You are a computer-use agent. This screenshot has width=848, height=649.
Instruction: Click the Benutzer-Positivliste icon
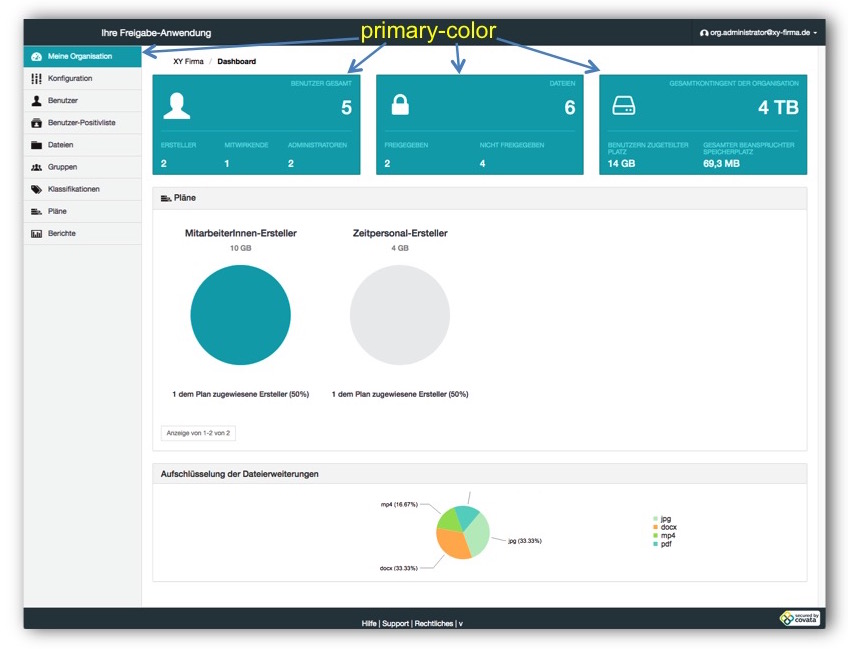pyautogui.click(x=36, y=123)
